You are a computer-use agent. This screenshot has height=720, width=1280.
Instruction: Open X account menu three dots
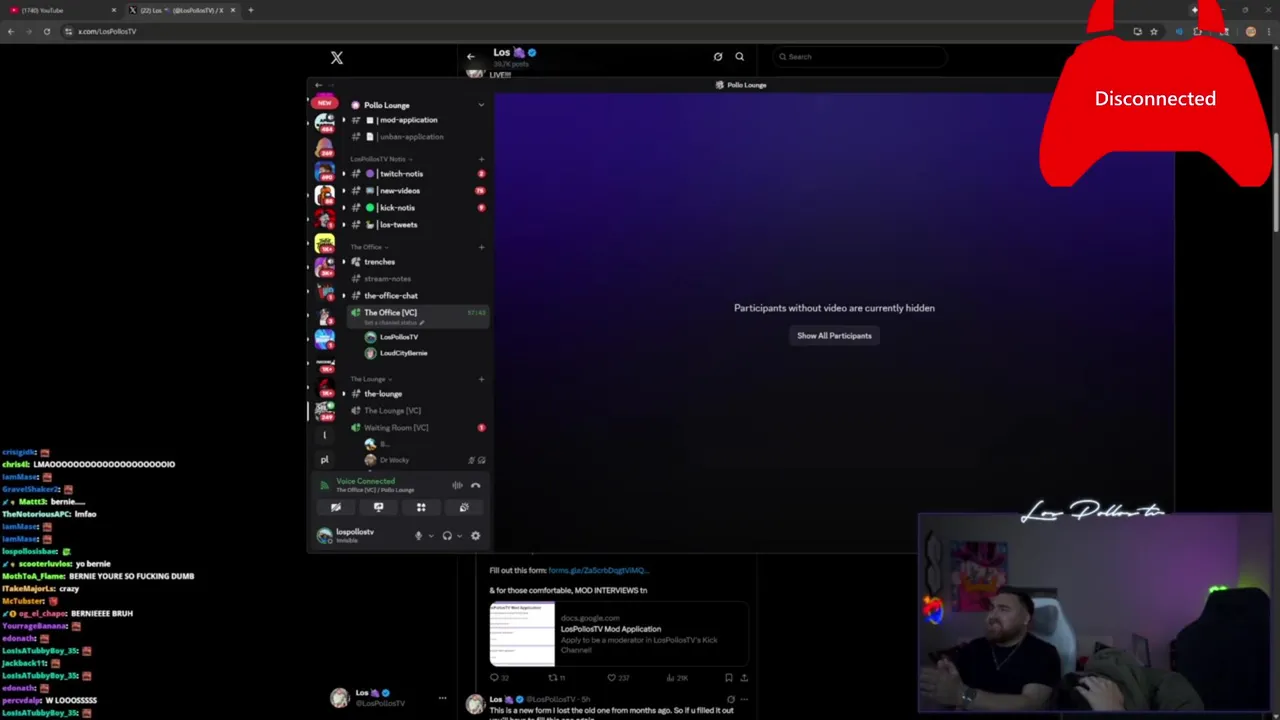442,698
